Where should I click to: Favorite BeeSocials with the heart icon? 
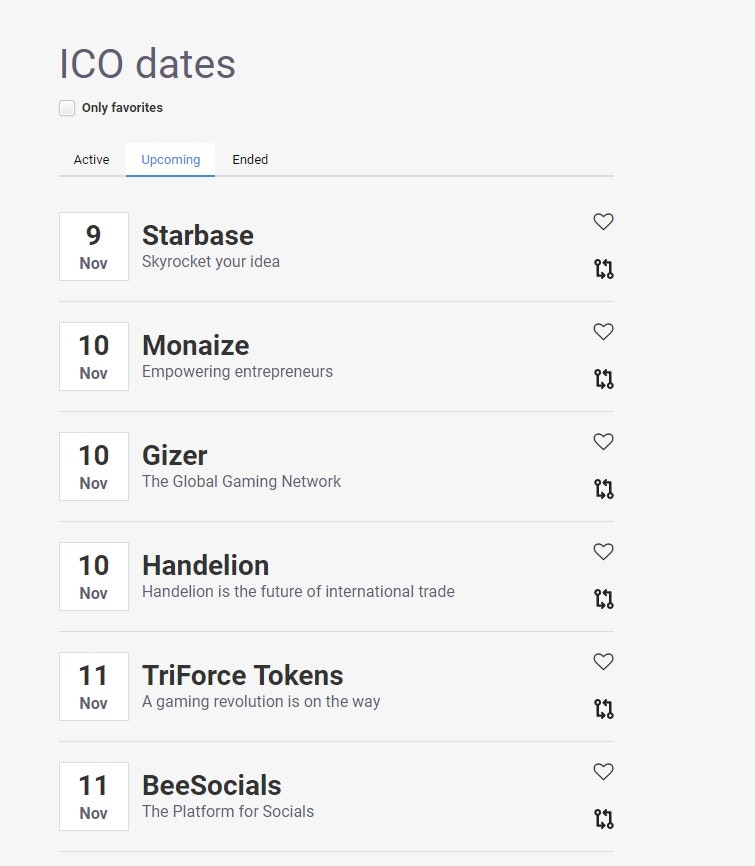(603, 772)
